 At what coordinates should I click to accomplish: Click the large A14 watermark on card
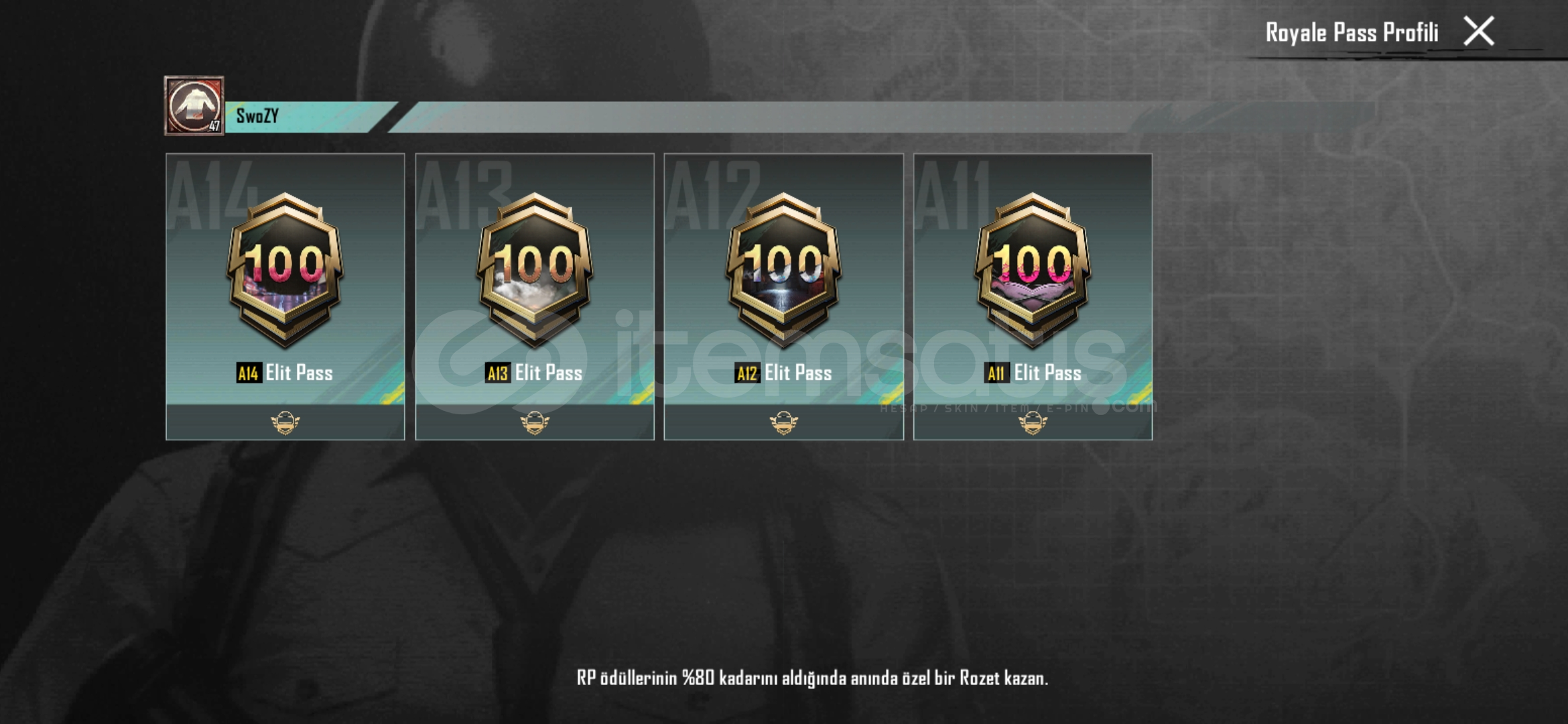212,194
